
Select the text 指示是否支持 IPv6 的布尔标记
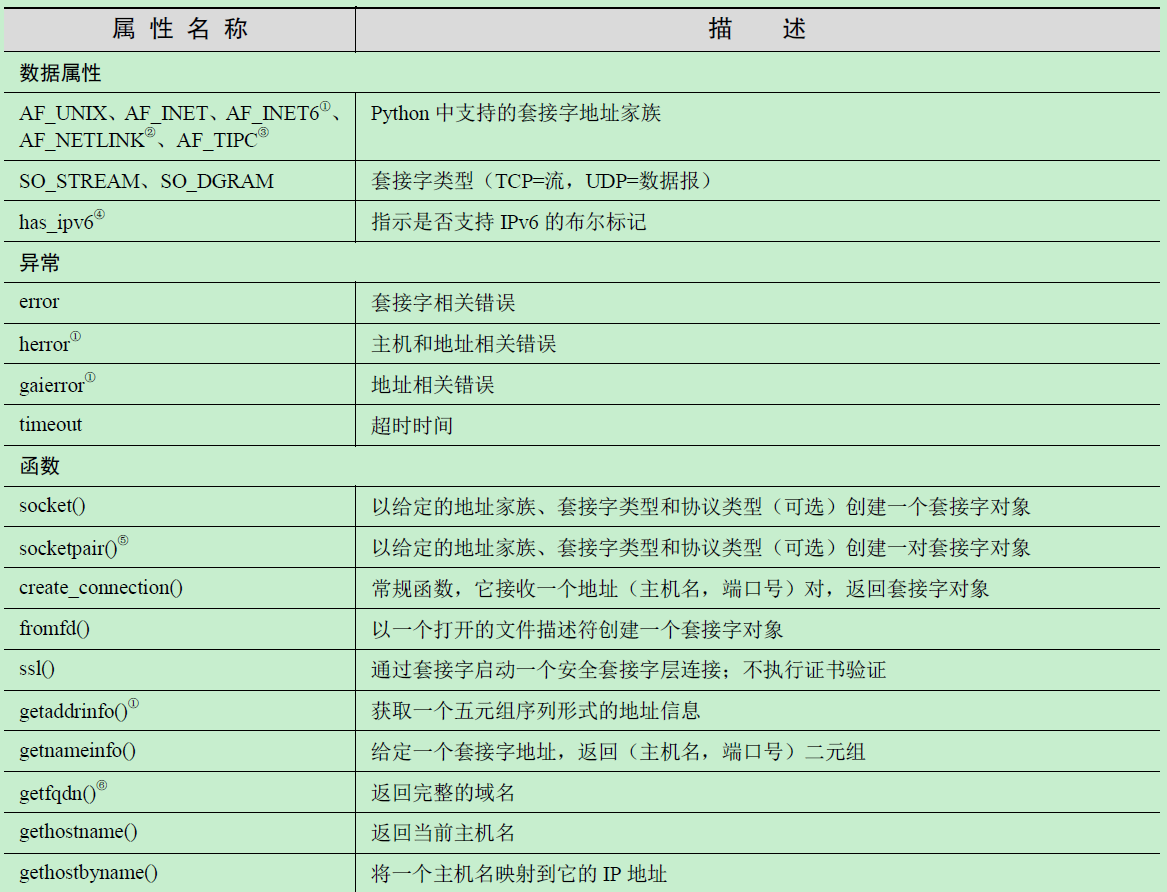[x=508, y=222]
